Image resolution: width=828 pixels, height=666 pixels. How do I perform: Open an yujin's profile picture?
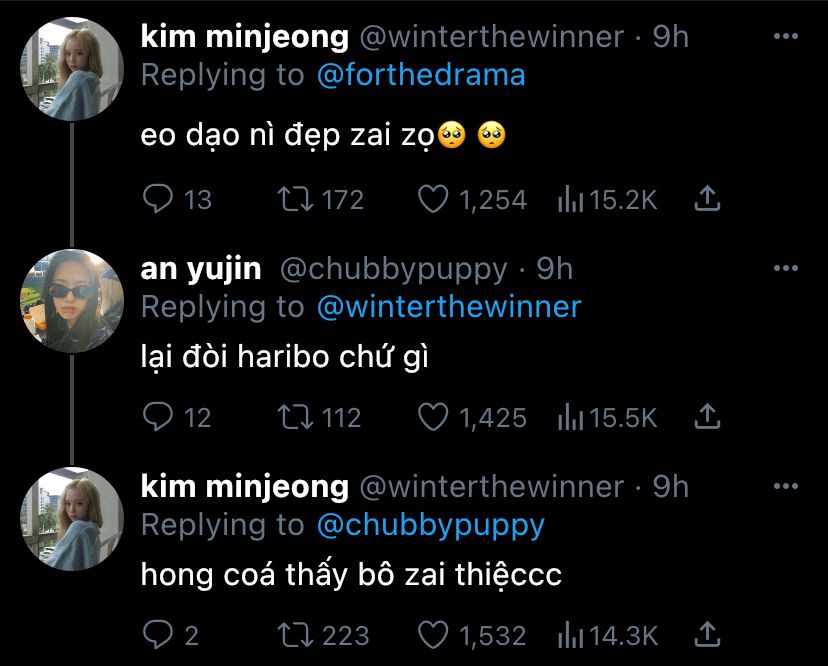click(x=72, y=301)
